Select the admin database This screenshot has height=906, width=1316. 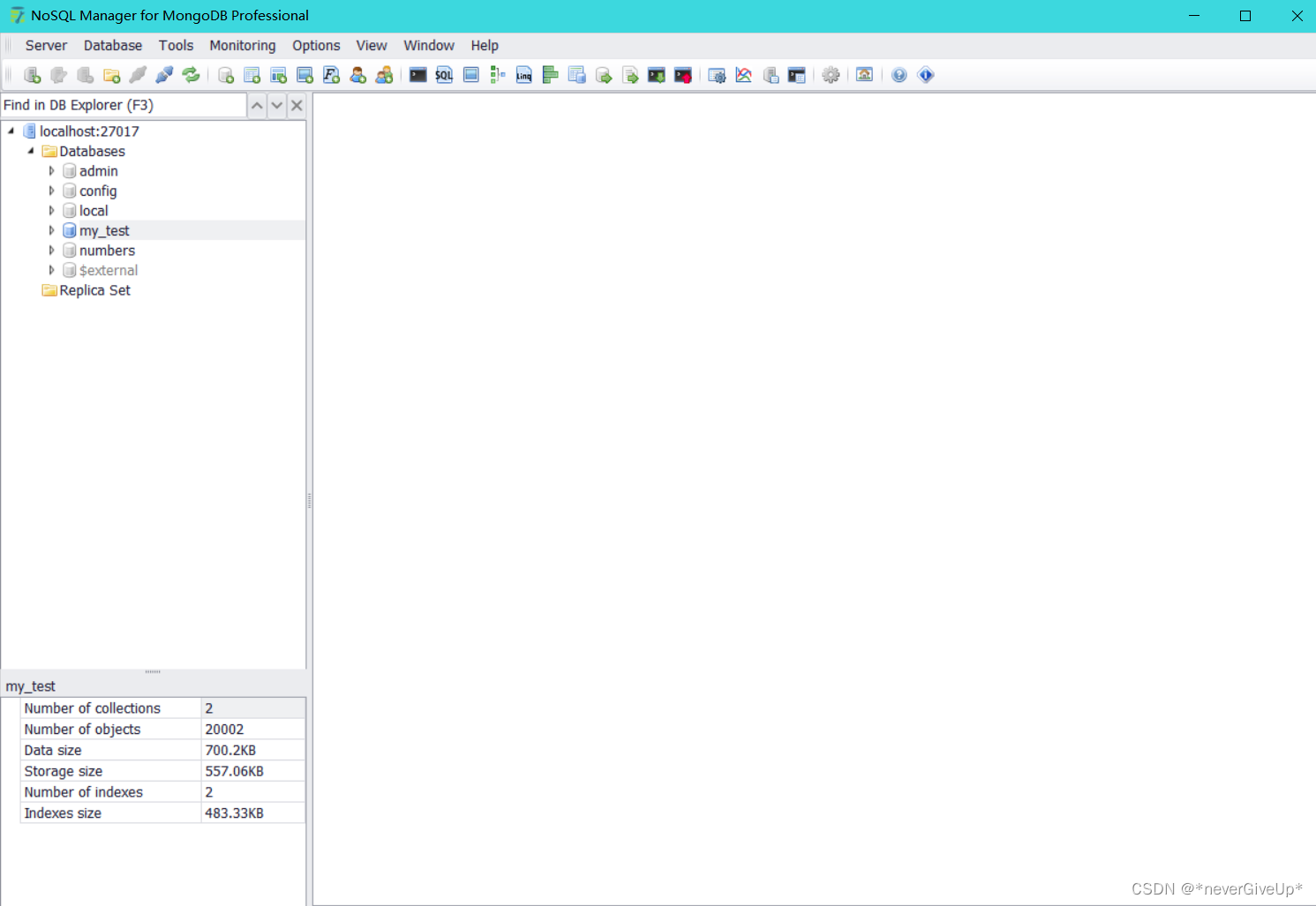tap(99, 171)
